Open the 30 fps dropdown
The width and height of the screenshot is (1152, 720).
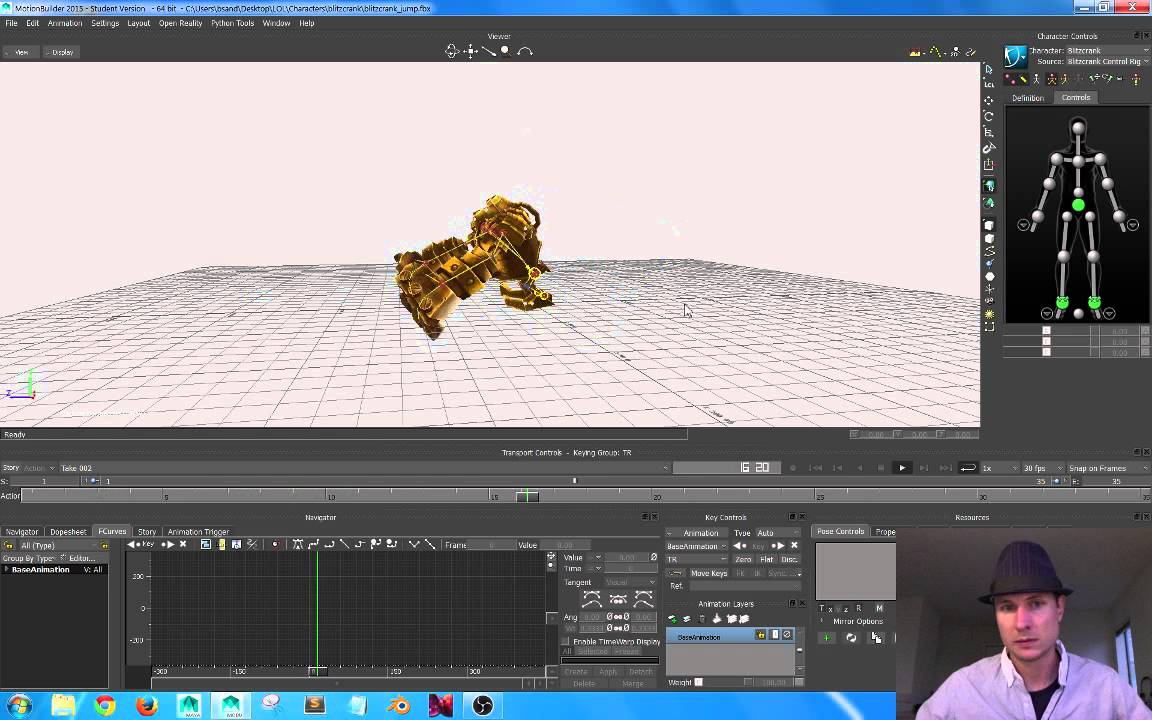1043,468
